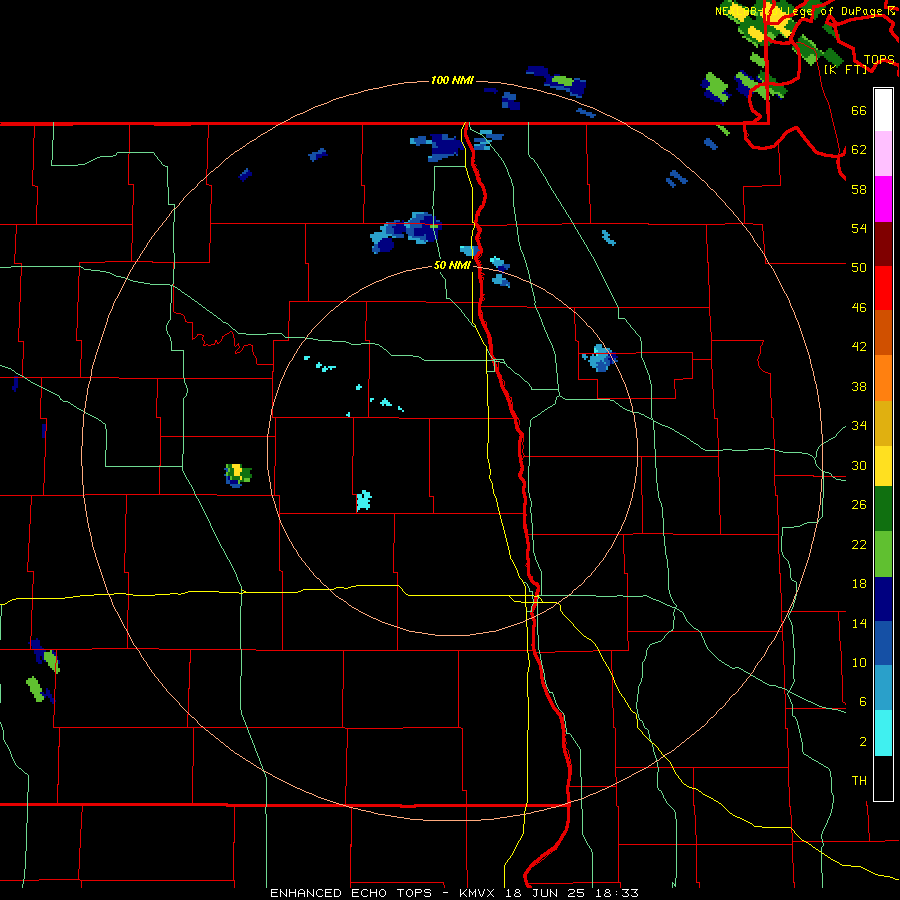Click the '66' scale label

tap(859, 111)
